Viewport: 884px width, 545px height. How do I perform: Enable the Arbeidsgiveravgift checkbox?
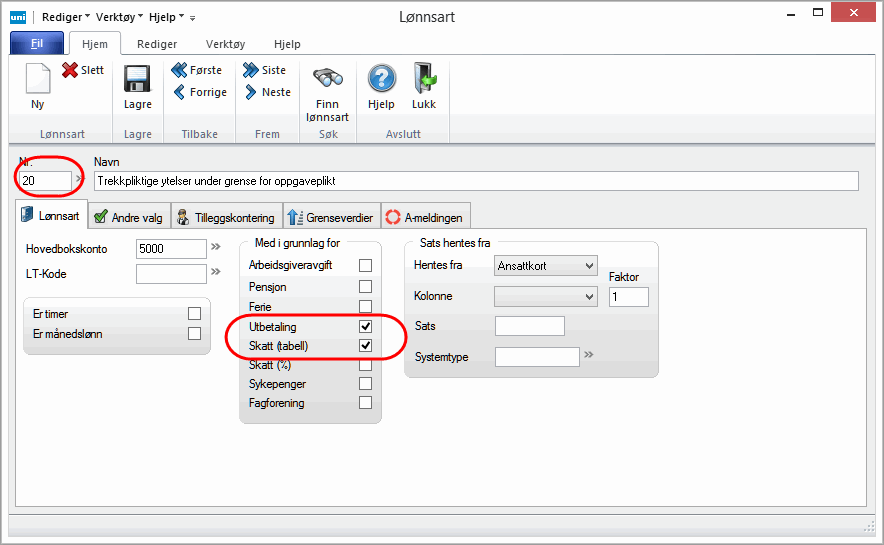[365, 265]
